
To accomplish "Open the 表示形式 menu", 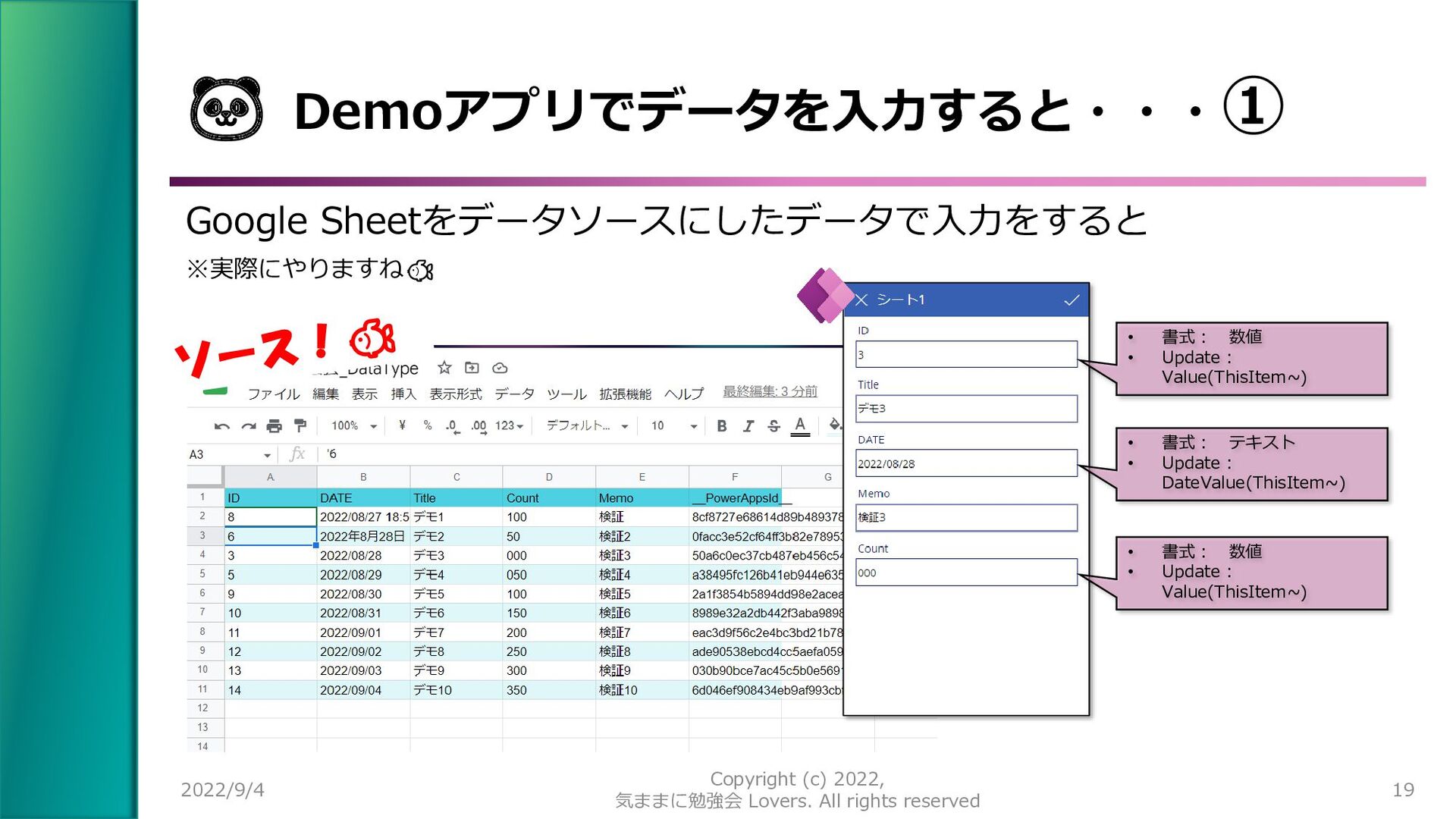I will tap(456, 394).
